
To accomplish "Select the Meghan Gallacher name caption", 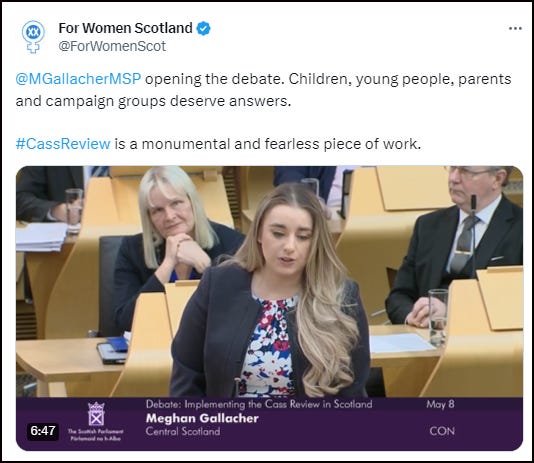I will [x=202, y=418].
